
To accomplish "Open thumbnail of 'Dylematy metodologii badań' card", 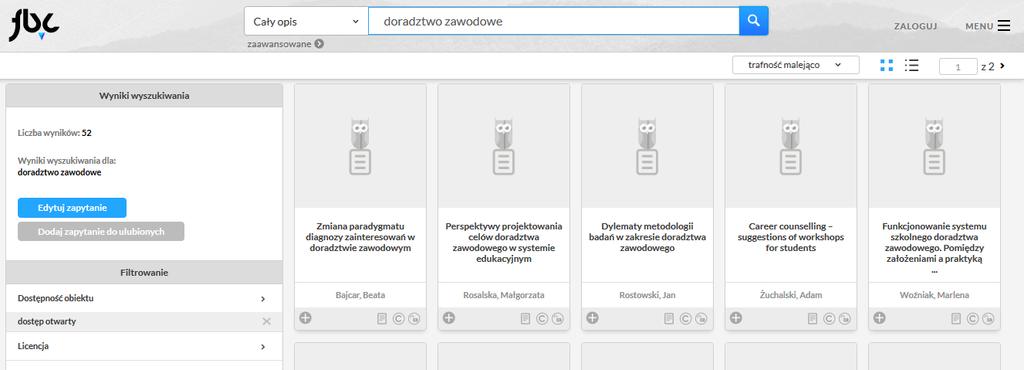I will 647,146.
